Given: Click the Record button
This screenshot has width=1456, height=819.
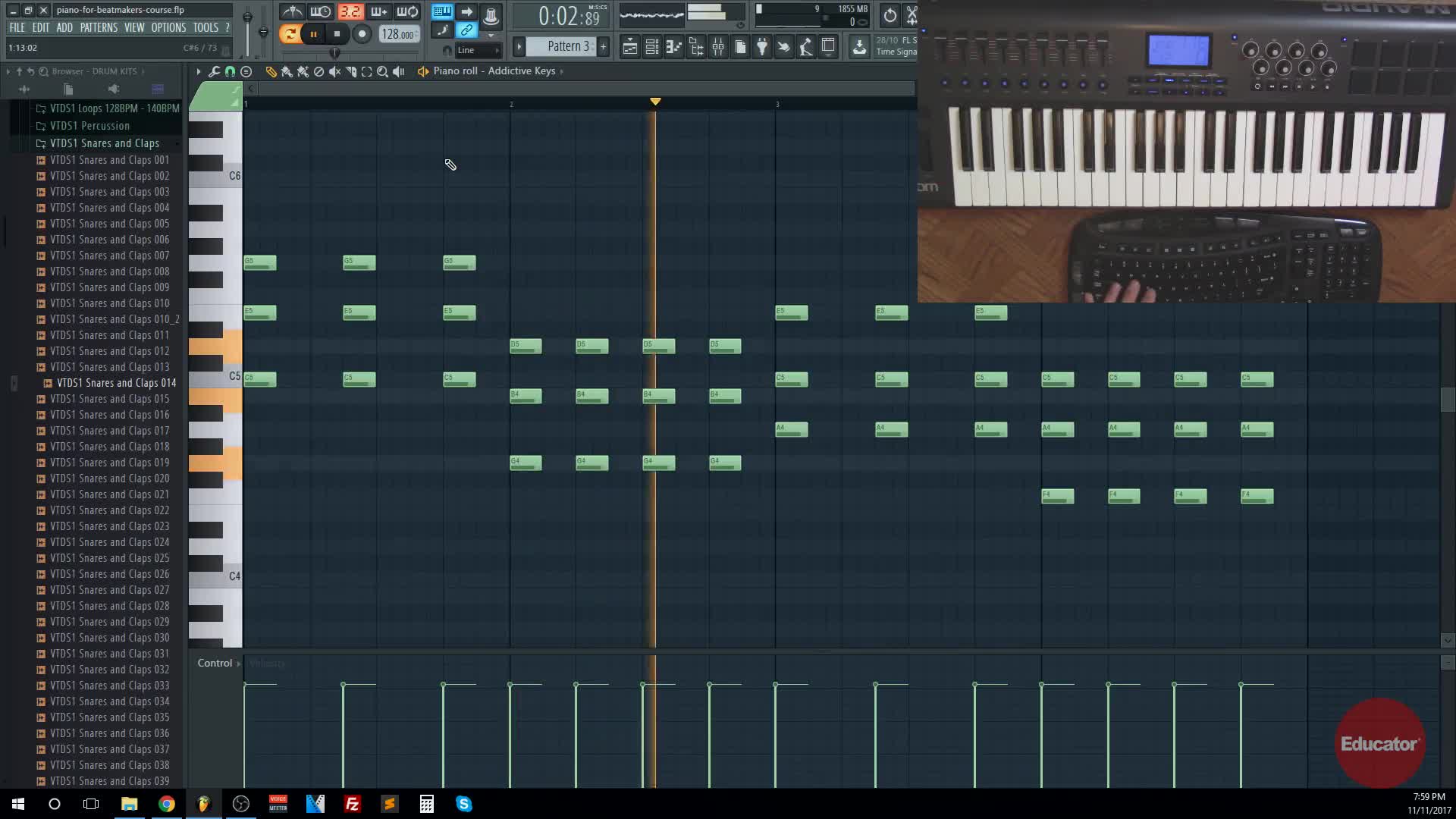Looking at the screenshot, I should 362,33.
